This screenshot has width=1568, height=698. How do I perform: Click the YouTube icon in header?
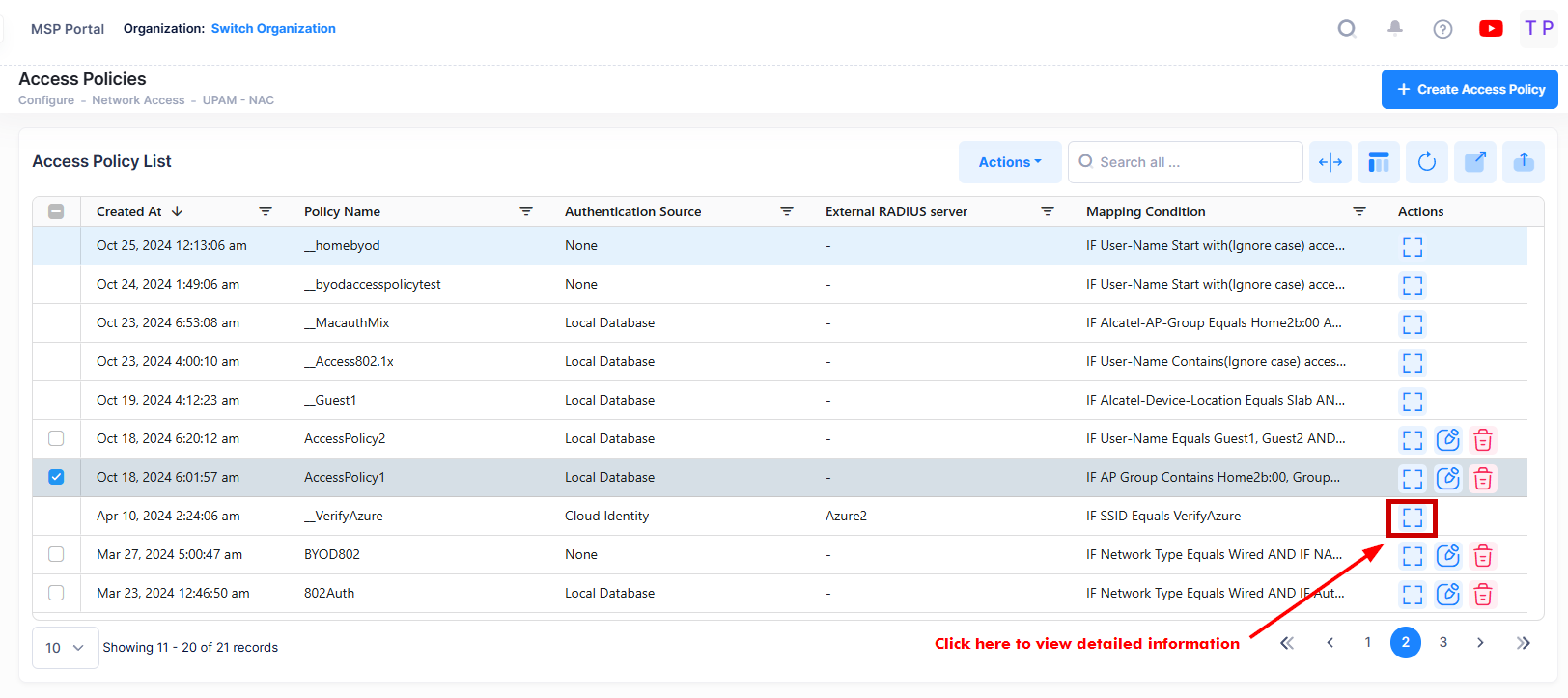[1490, 29]
